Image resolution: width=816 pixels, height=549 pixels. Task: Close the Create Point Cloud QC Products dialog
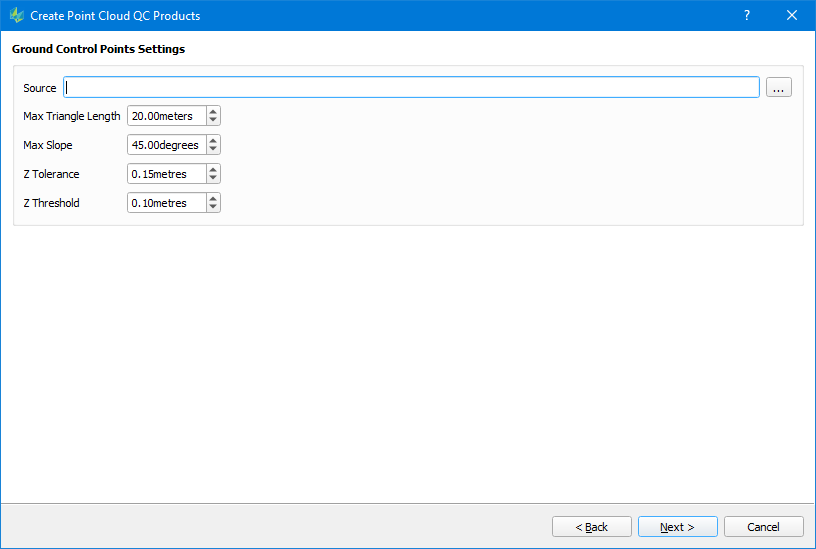pyautogui.click(x=792, y=16)
